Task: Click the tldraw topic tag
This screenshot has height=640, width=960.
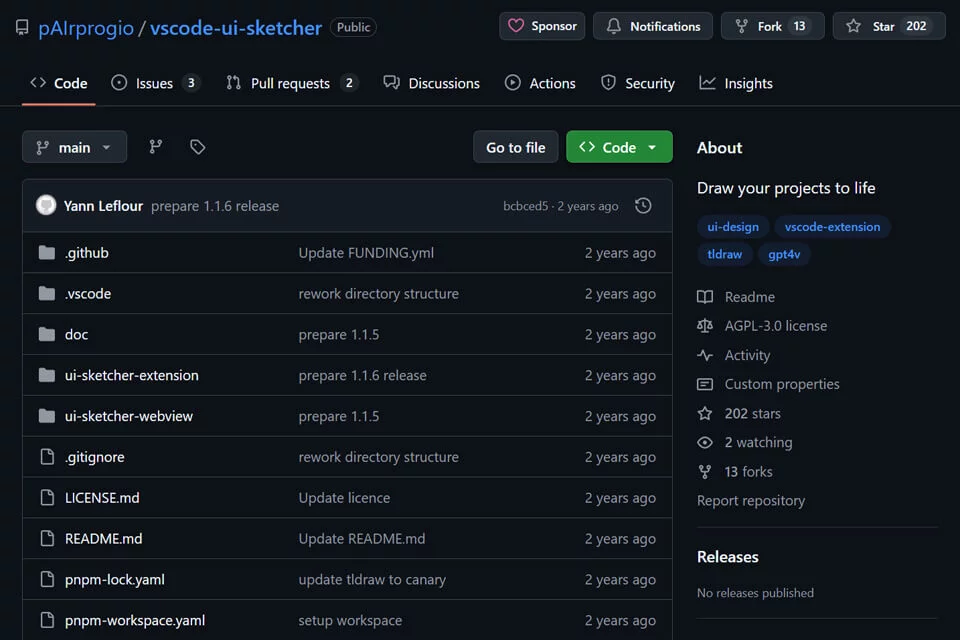Action: click(724, 254)
